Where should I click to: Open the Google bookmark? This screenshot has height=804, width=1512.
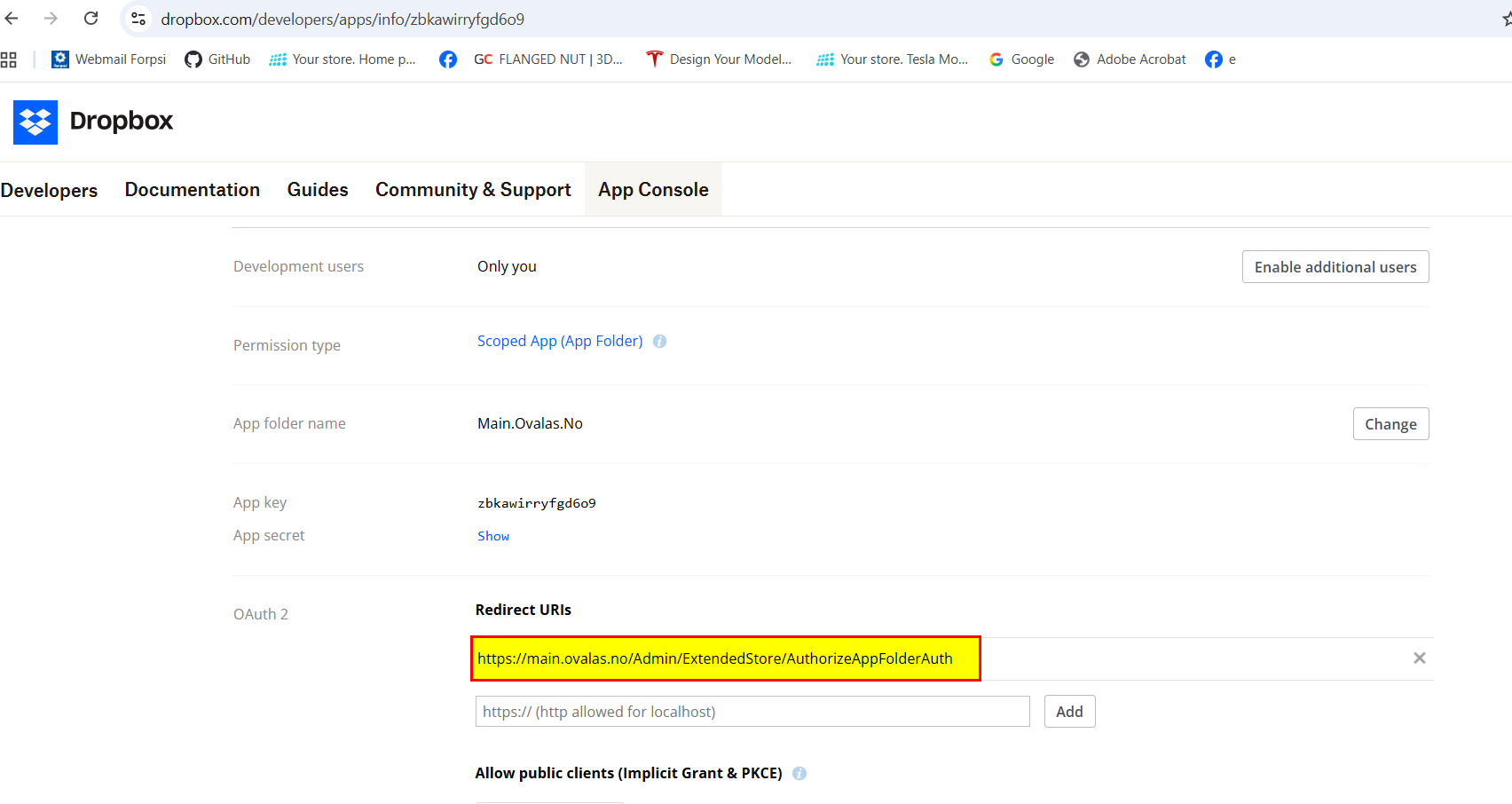point(1021,59)
